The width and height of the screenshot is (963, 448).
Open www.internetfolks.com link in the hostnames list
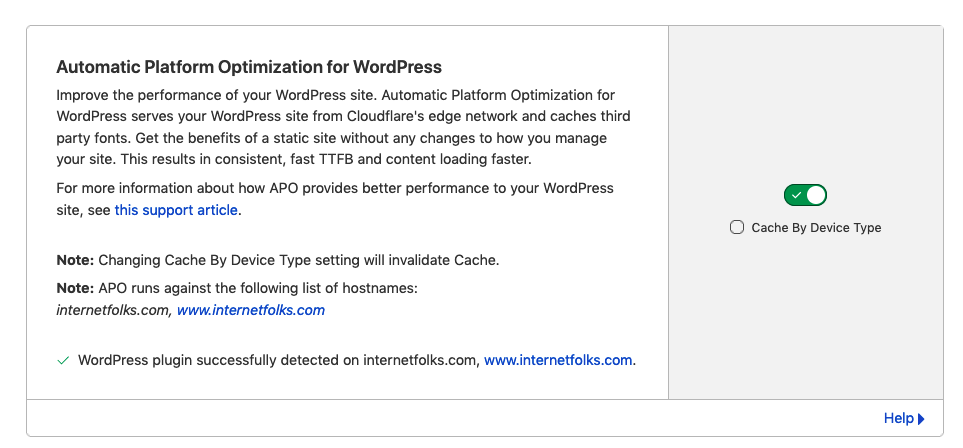point(251,310)
